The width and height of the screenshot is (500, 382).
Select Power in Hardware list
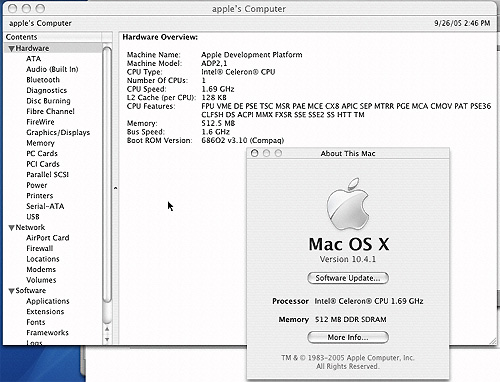tap(37, 185)
